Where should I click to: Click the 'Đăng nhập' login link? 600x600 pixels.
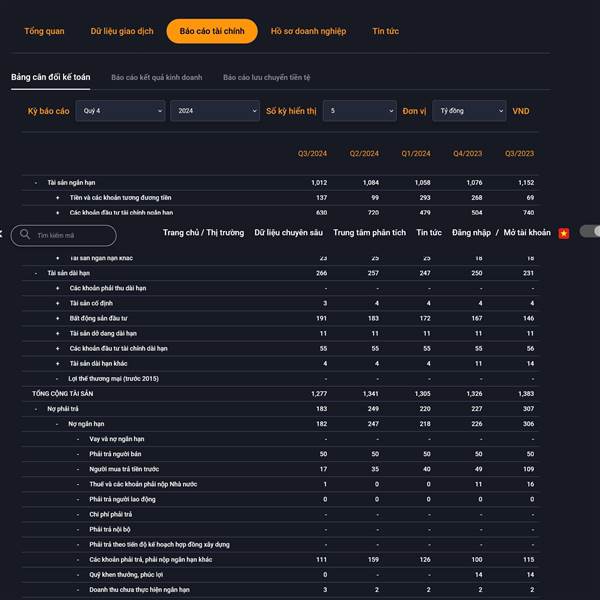[x=470, y=233]
